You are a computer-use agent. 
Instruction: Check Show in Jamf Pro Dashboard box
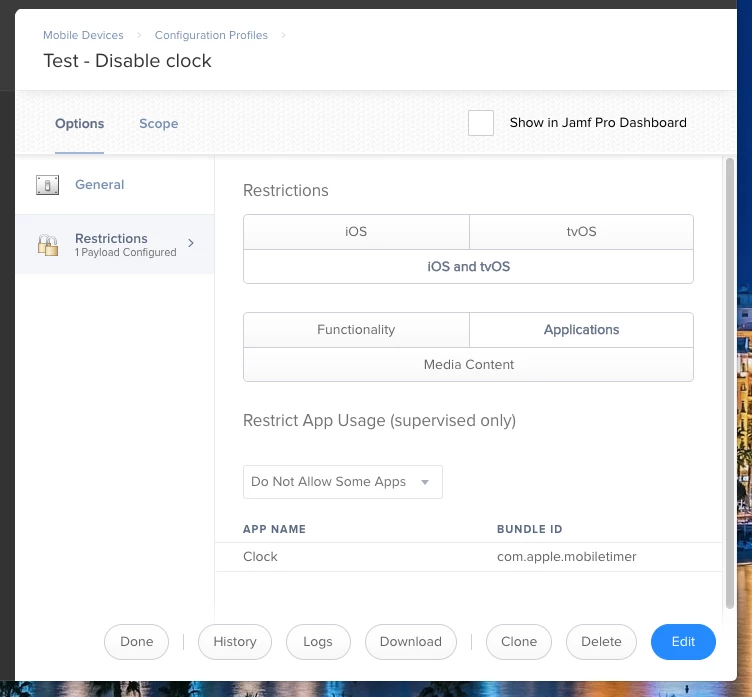point(481,123)
